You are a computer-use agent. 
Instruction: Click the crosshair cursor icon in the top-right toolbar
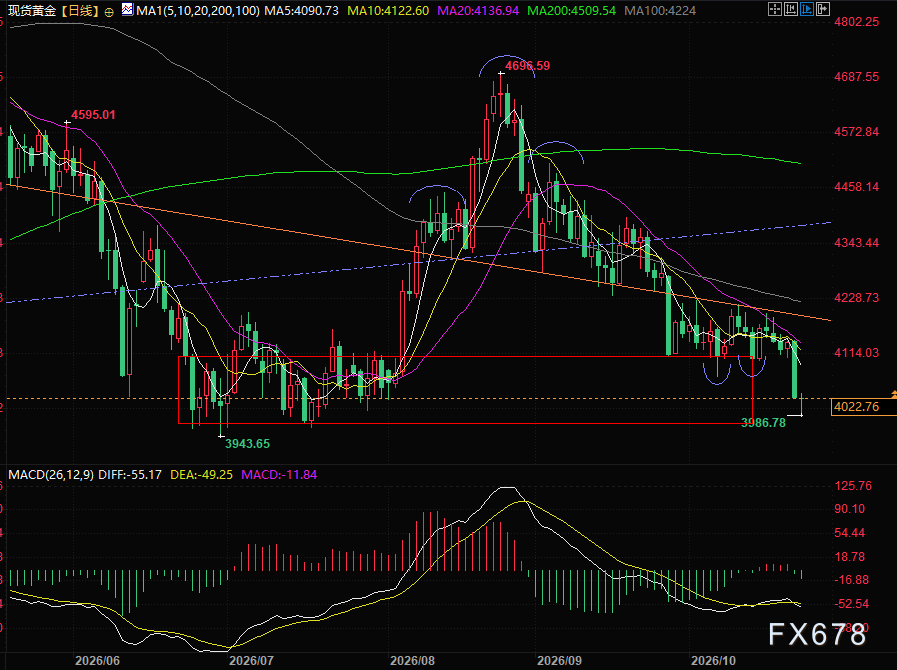pos(775,9)
